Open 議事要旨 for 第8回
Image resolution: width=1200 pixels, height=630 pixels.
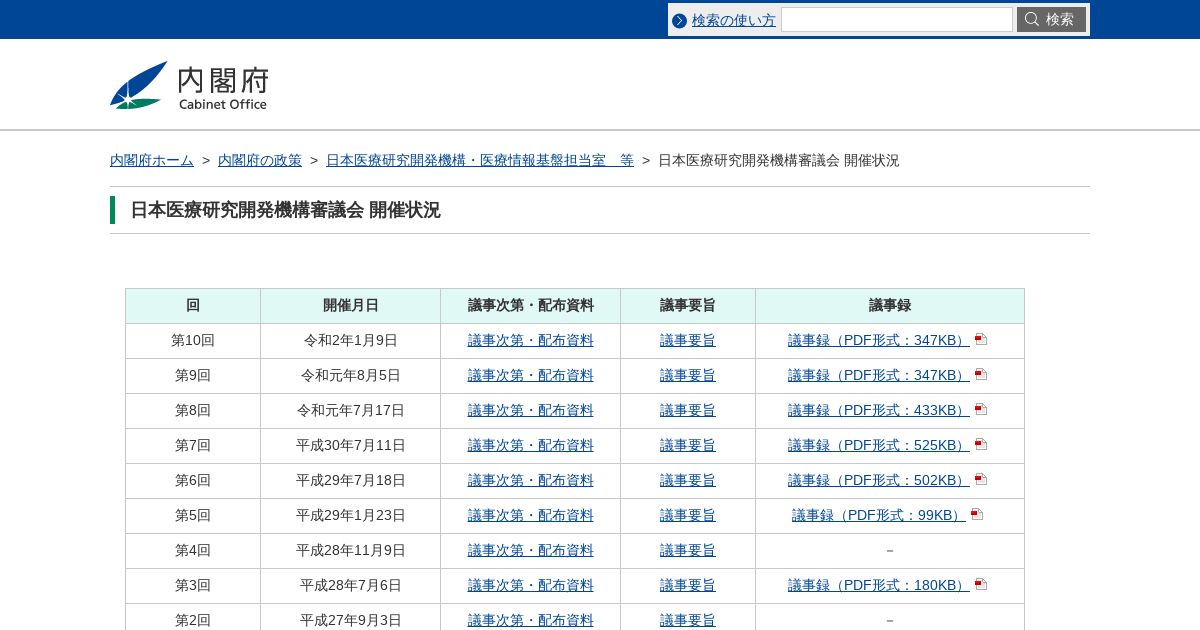[688, 410]
